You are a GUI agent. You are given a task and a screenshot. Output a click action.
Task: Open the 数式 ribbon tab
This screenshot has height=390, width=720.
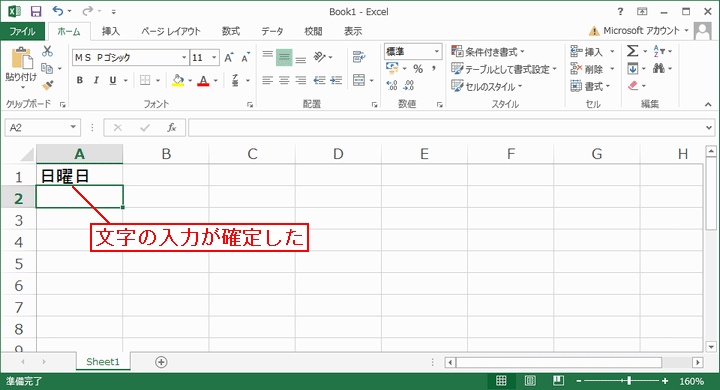point(231,31)
